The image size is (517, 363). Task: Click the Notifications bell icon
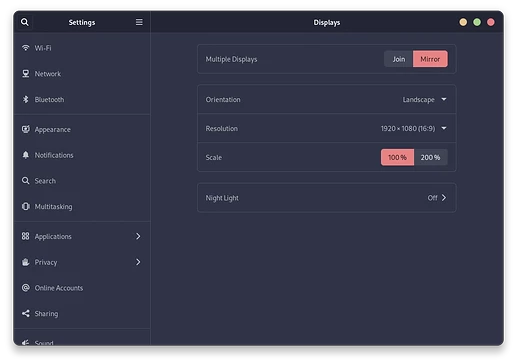pos(25,155)
